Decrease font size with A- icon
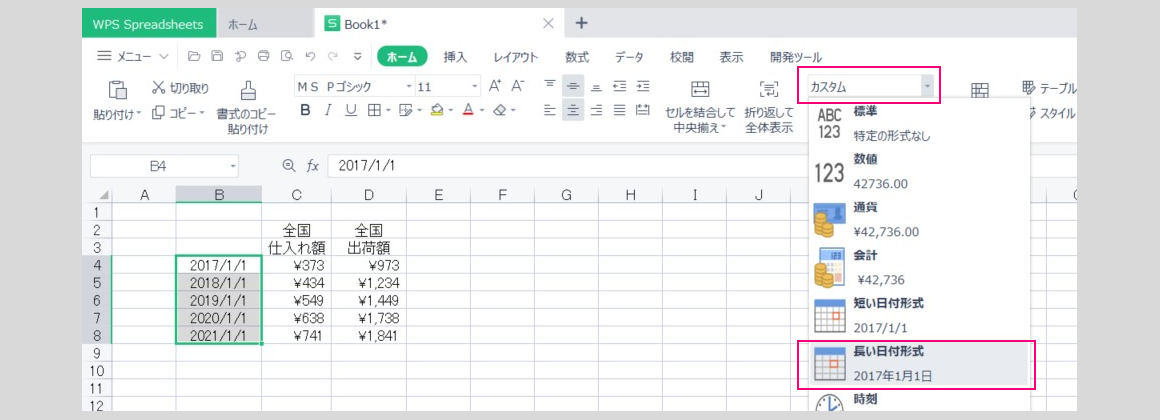 pos(518,86)
